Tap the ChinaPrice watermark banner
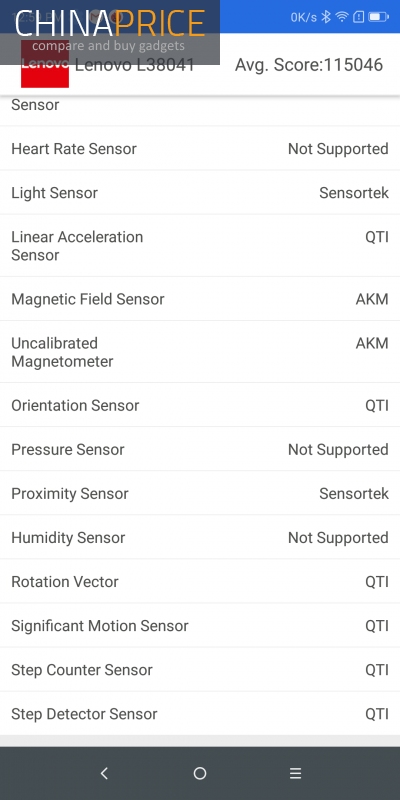 [x=110, y=32]
